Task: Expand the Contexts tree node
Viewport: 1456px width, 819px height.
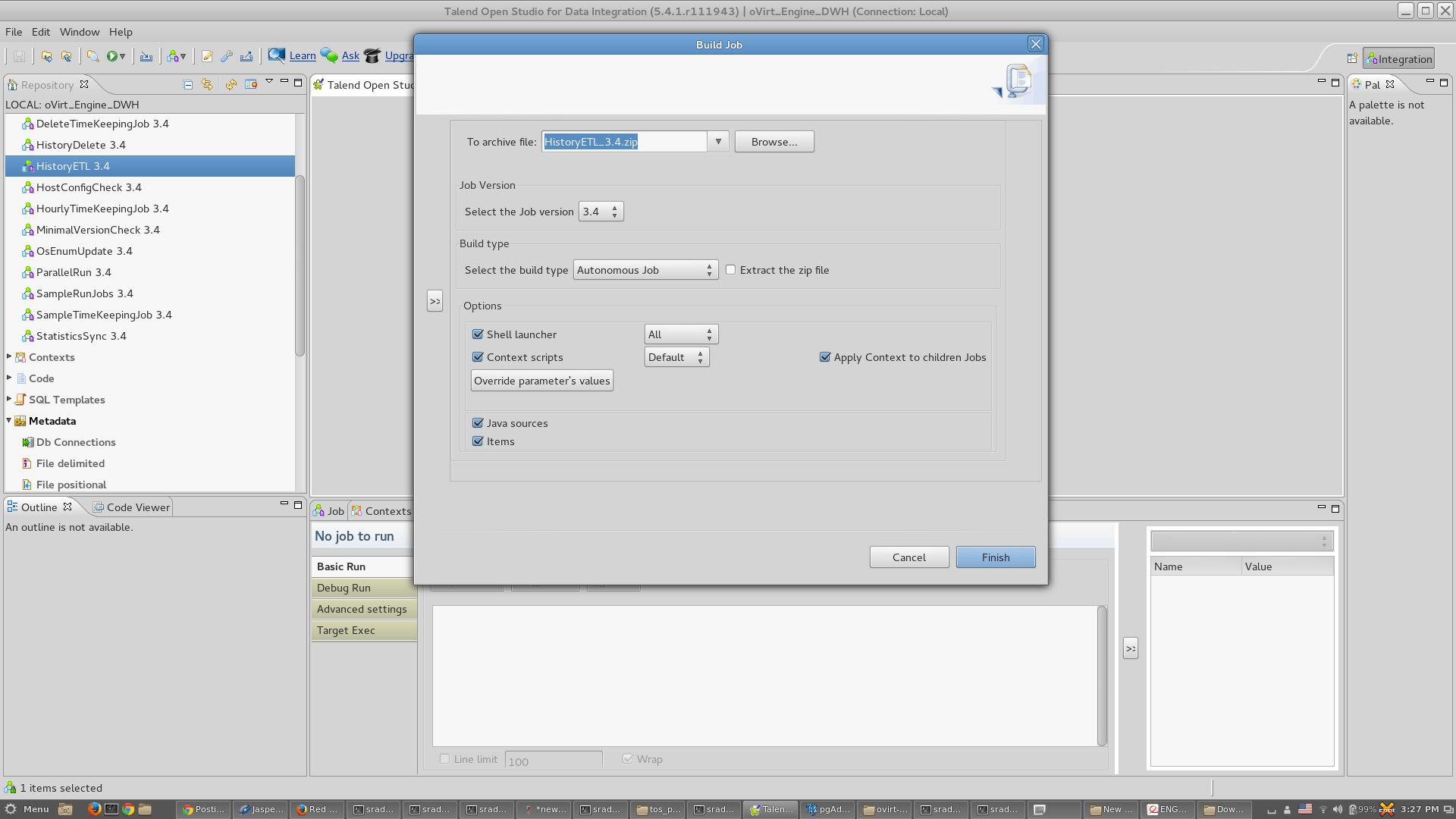Action: (x=9, y=356)
